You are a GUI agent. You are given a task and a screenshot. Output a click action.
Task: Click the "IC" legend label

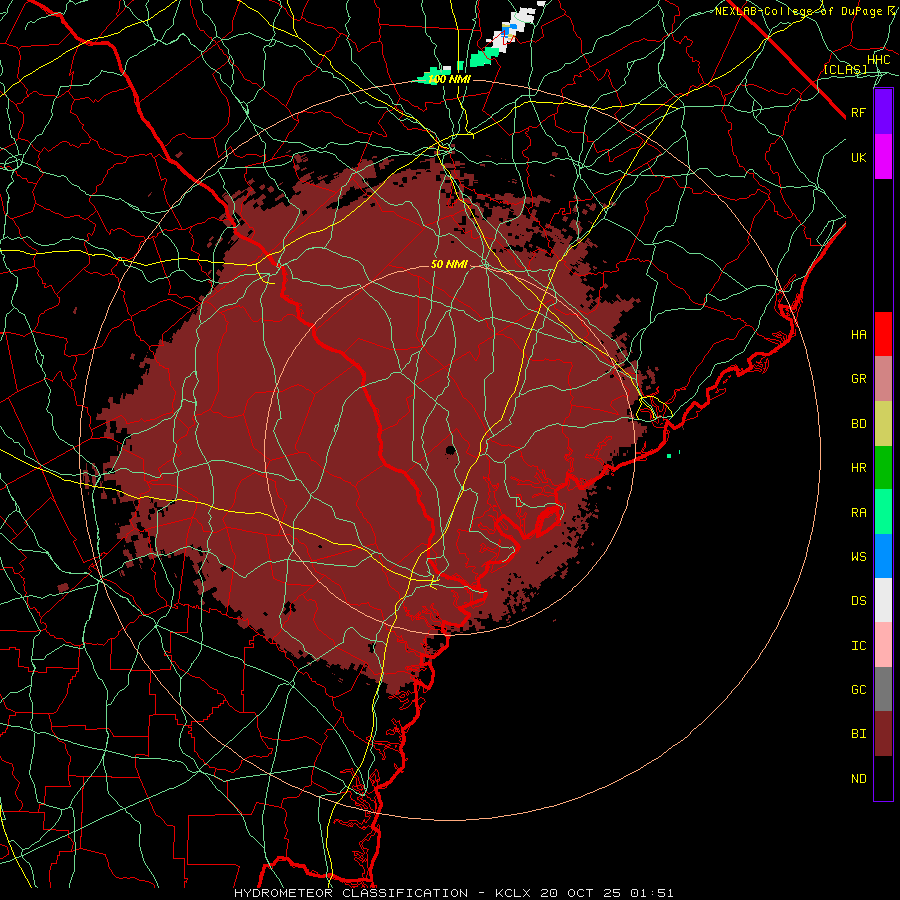[859, 645]
